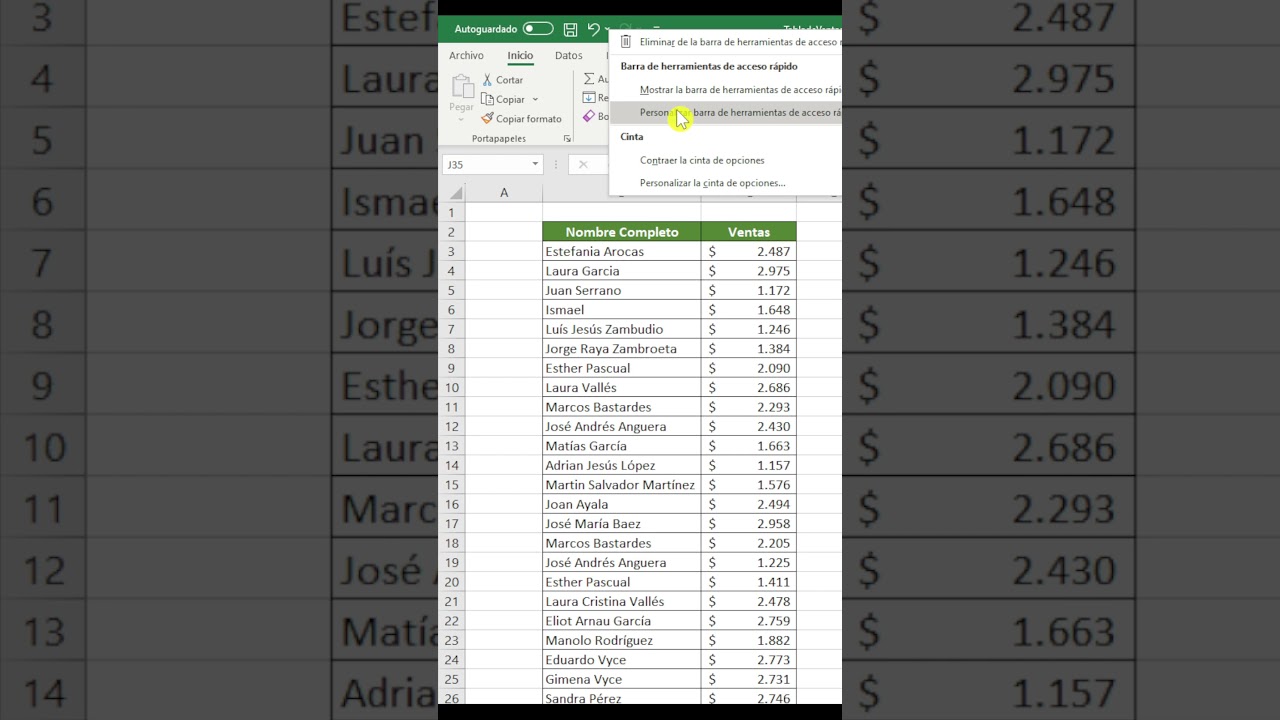Open Personalizar la cinta de opciones

pyautogui.click(x=712, y=183)
